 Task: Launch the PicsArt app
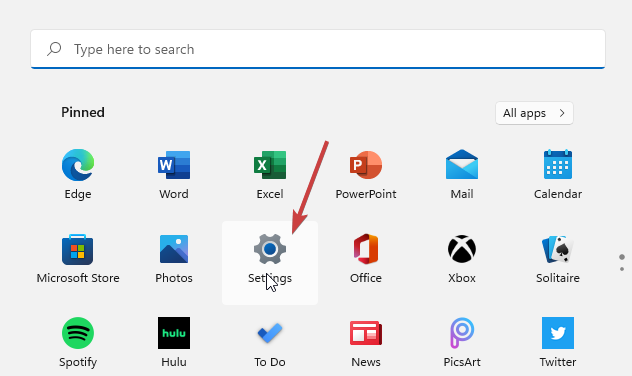(462, 333)
